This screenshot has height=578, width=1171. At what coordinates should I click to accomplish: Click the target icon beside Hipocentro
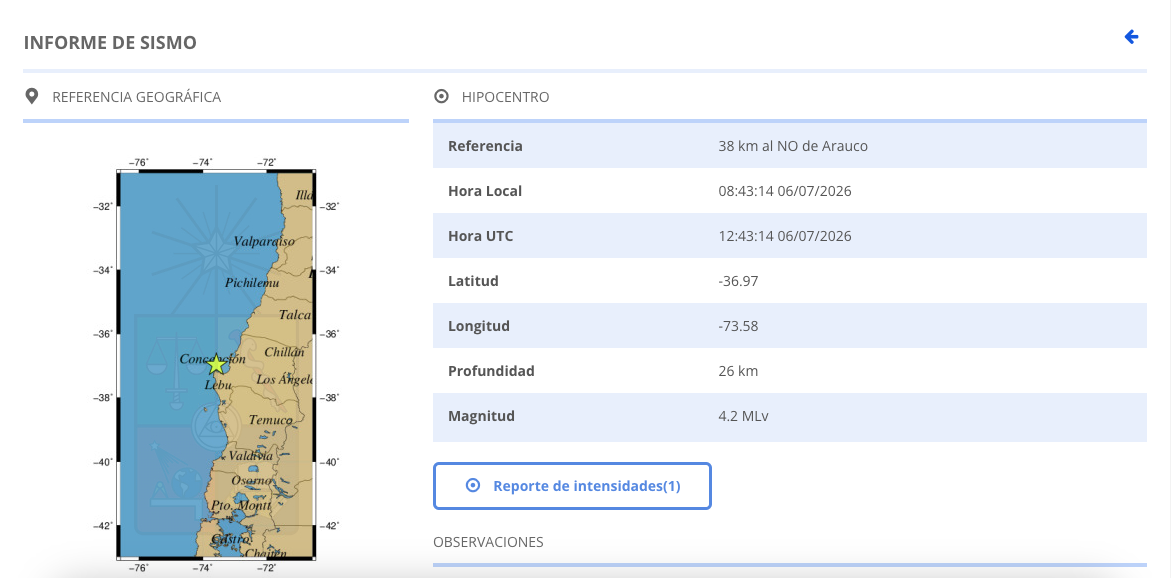[441, 96]
